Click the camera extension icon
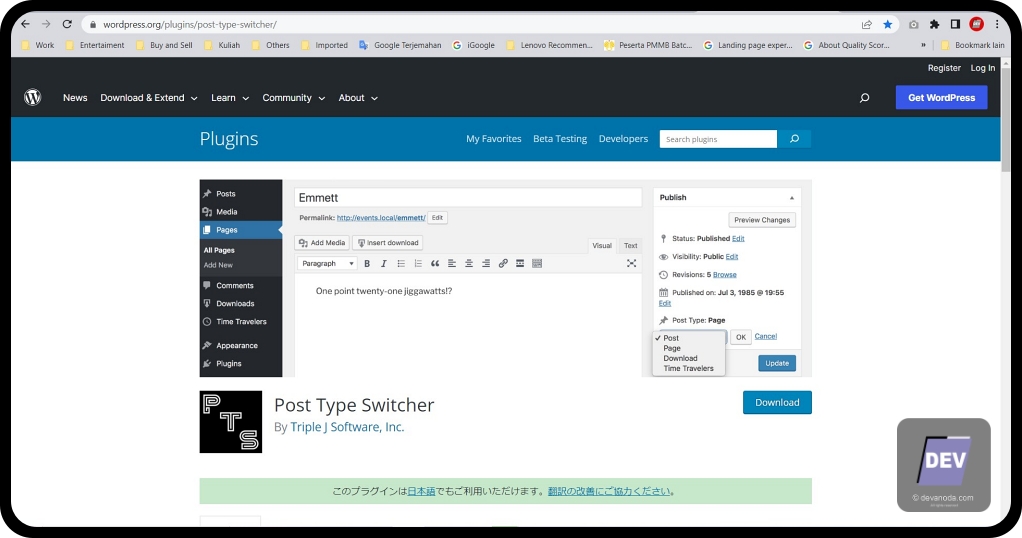 tap(913, 24)
